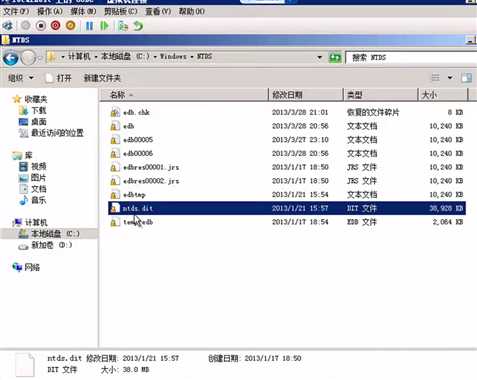Sort by the 类型 column header
The height and width of the screenshot is (380, 477).
(x=380, y=95)
